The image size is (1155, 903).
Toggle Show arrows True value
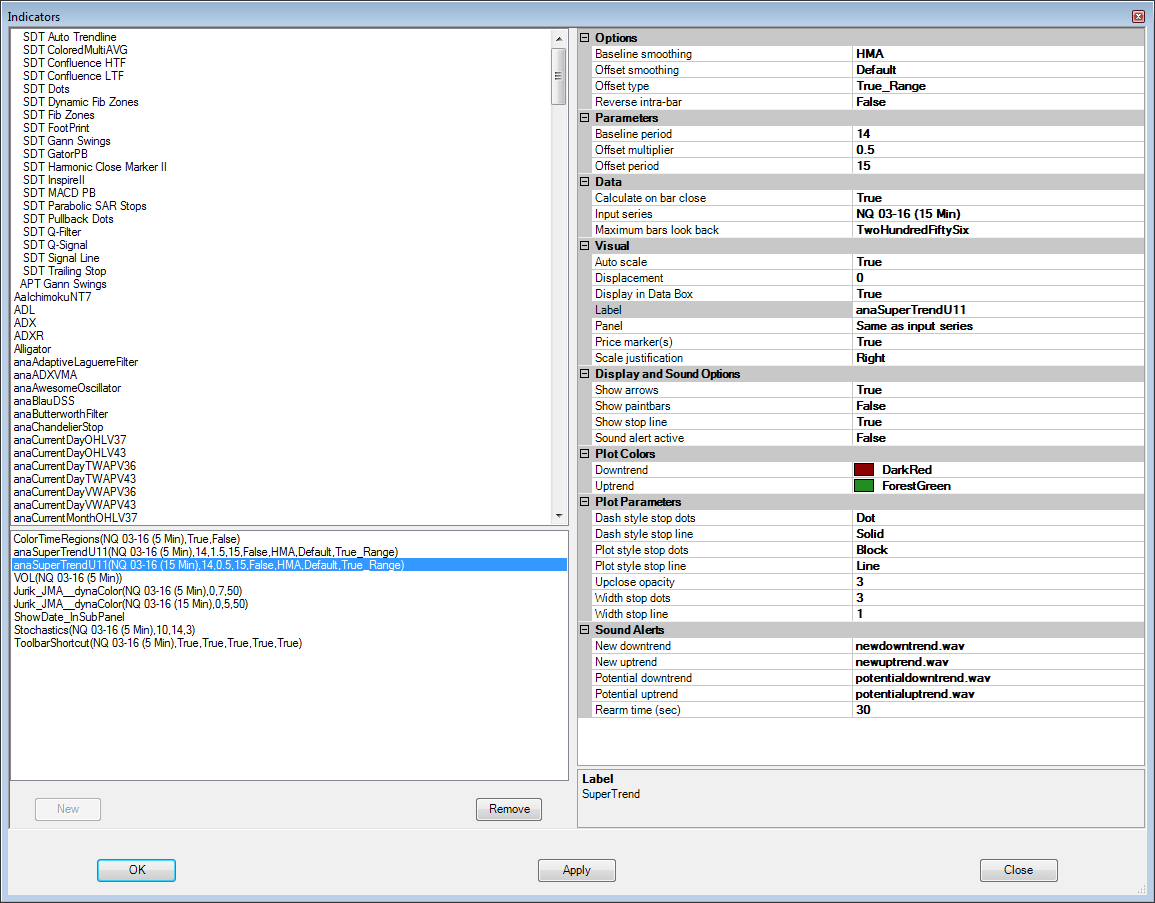coord(998,390)
